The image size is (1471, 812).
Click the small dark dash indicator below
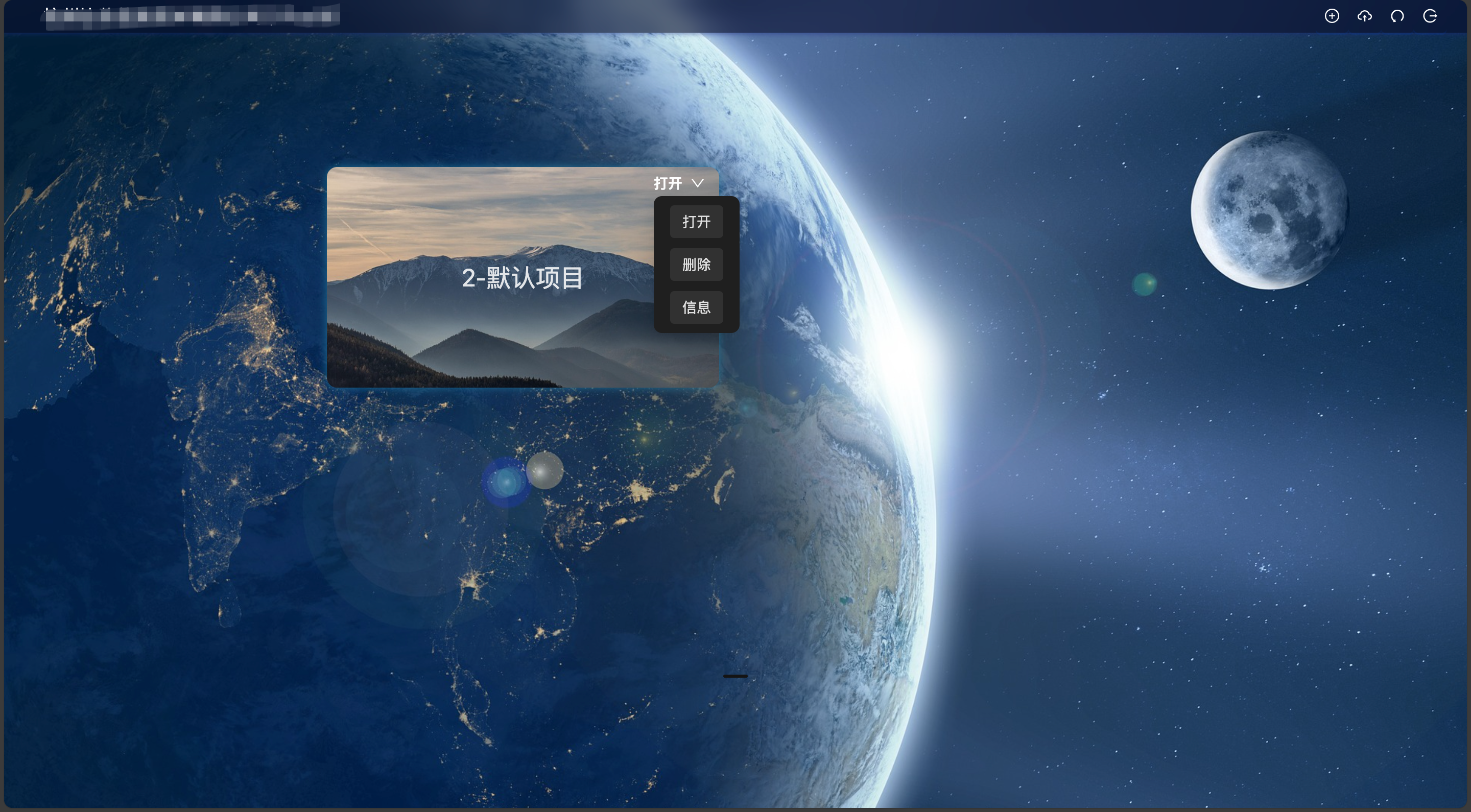[x=735, y=676]
